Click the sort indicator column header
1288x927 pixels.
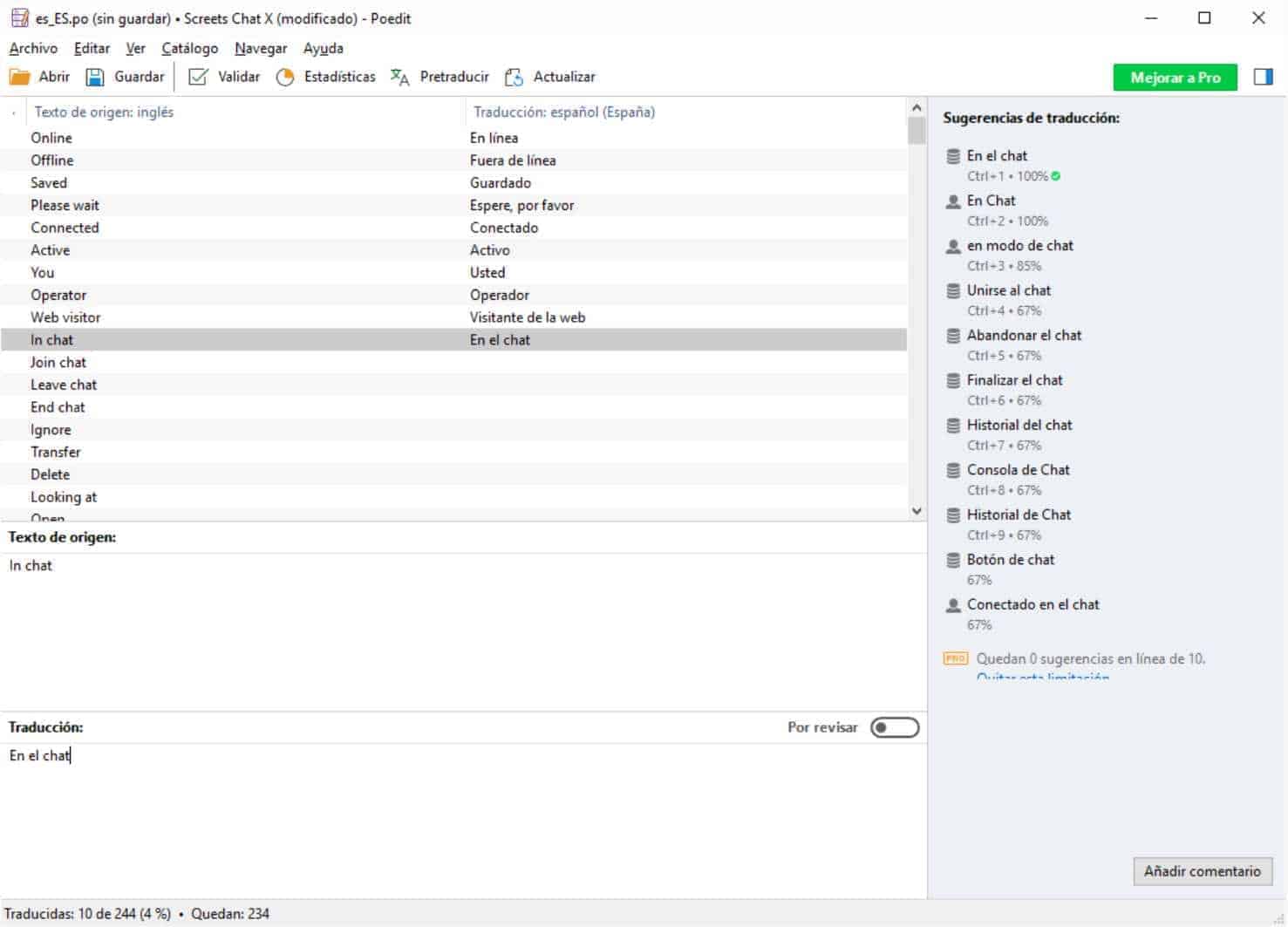tap(14, 112)
